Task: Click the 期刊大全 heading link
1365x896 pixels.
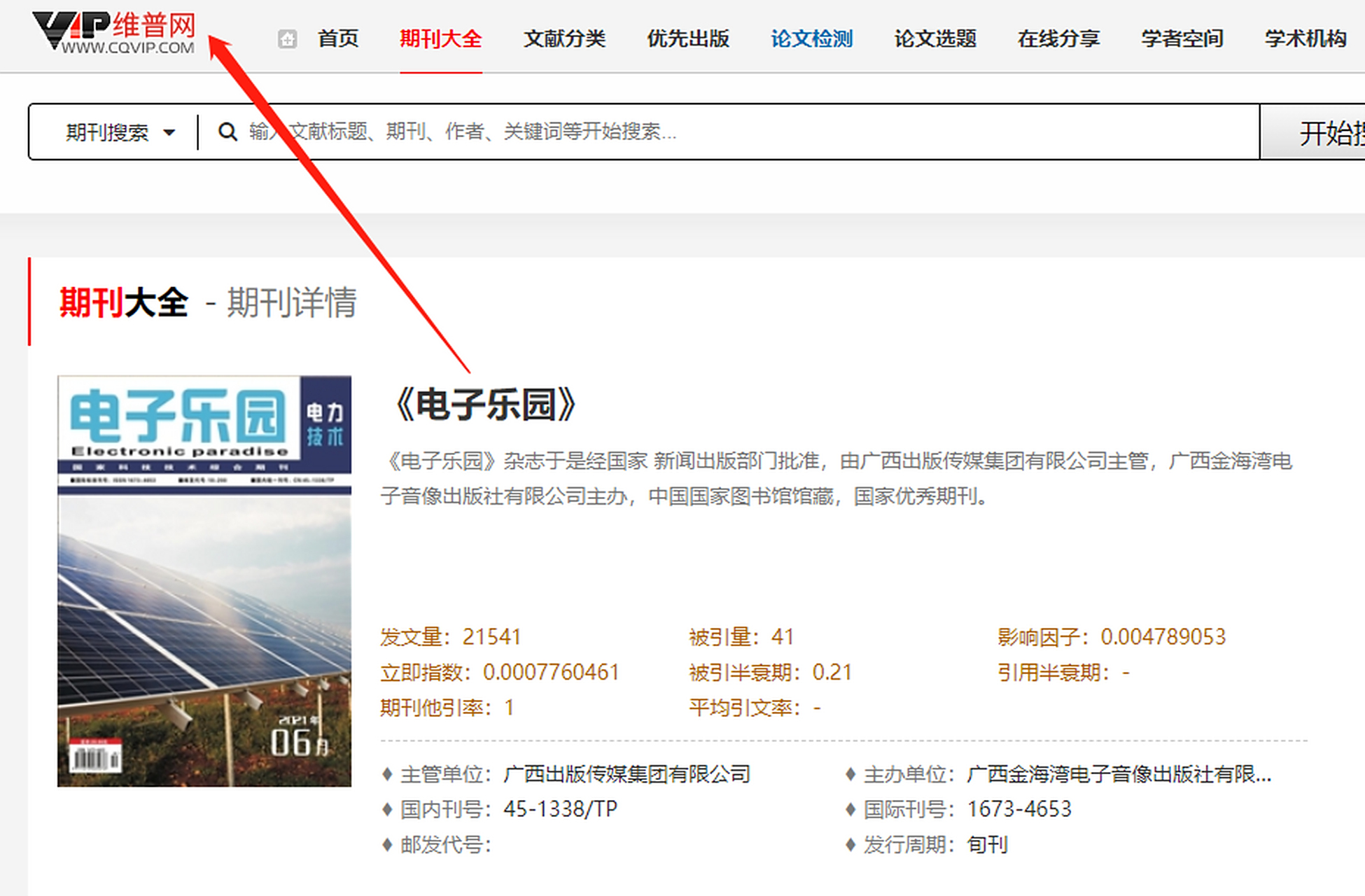Action: tap(124, 302)
